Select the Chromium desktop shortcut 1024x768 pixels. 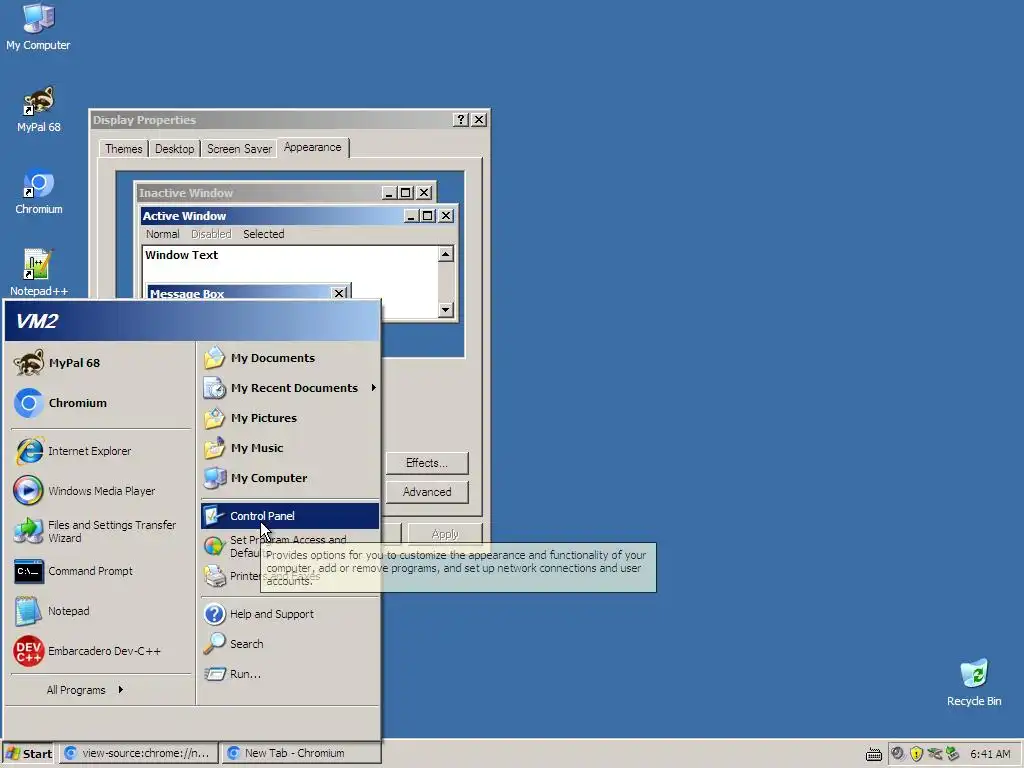39,192
